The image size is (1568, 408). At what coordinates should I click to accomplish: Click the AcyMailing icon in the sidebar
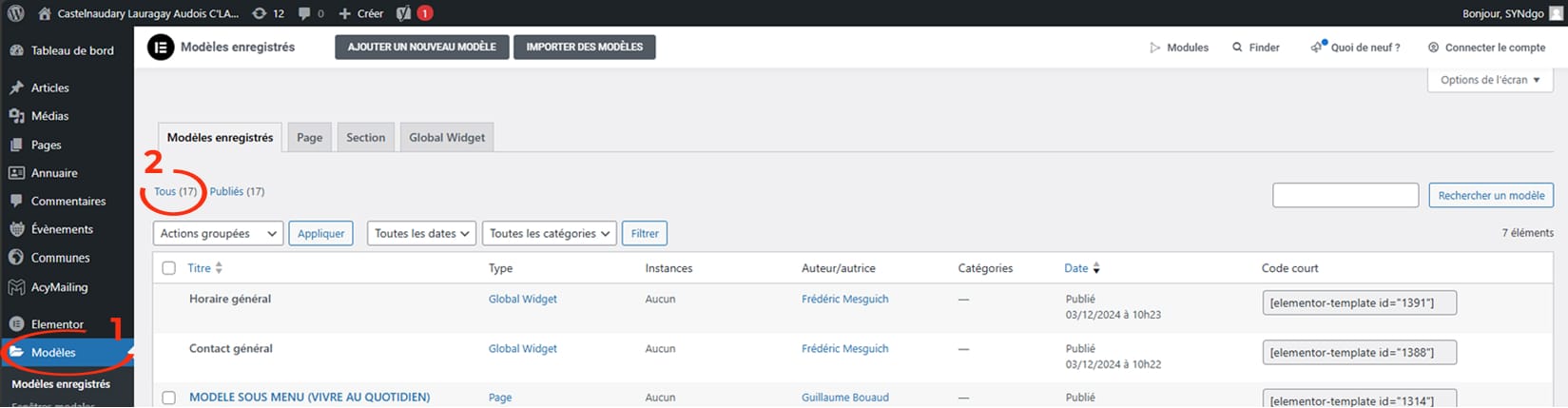16,287
